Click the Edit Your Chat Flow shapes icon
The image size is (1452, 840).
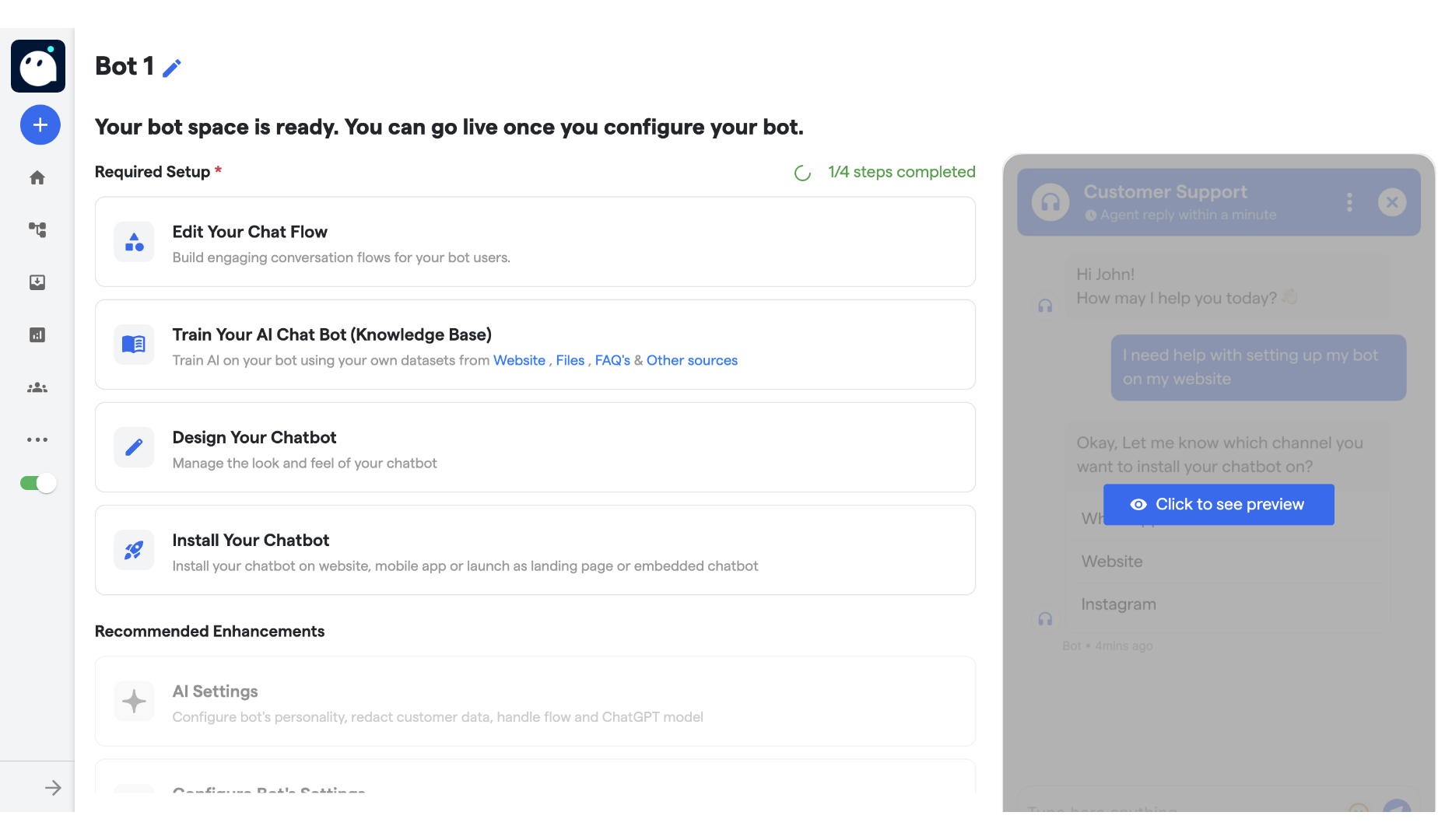click(133, 242)
